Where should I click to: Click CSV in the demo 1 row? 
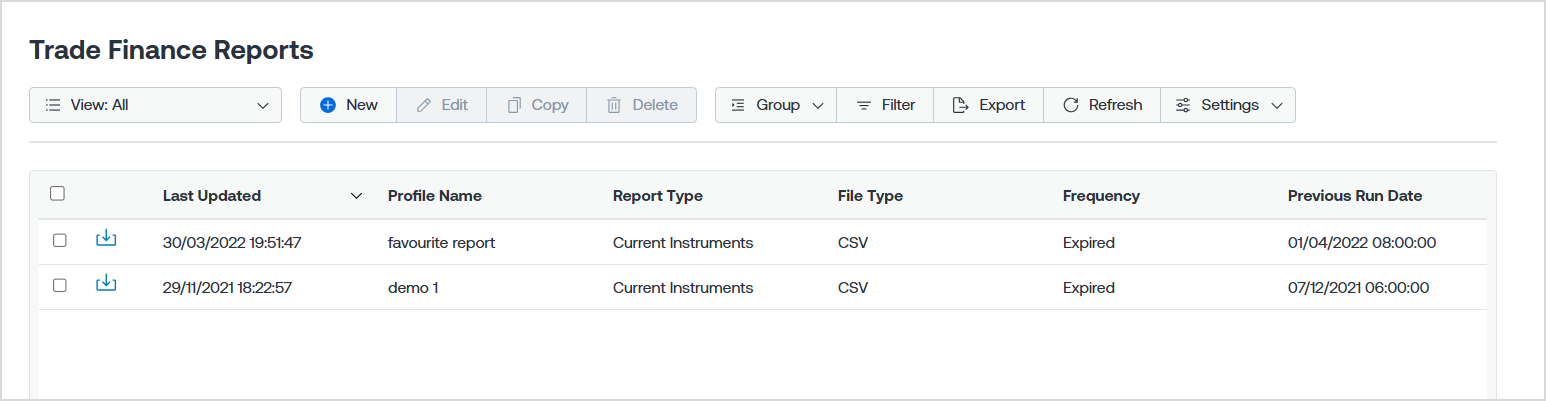(853, 288)
